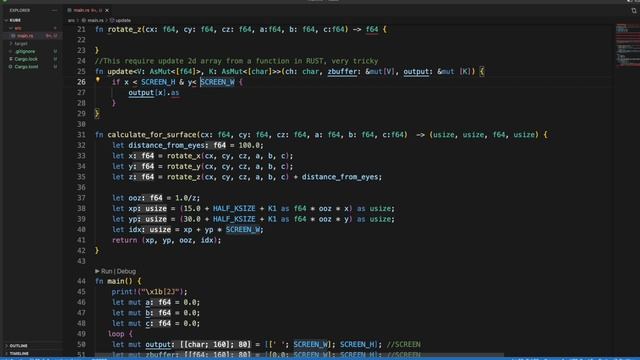
Task: Click "main" function name on line 44
Action: click(116, 281)
